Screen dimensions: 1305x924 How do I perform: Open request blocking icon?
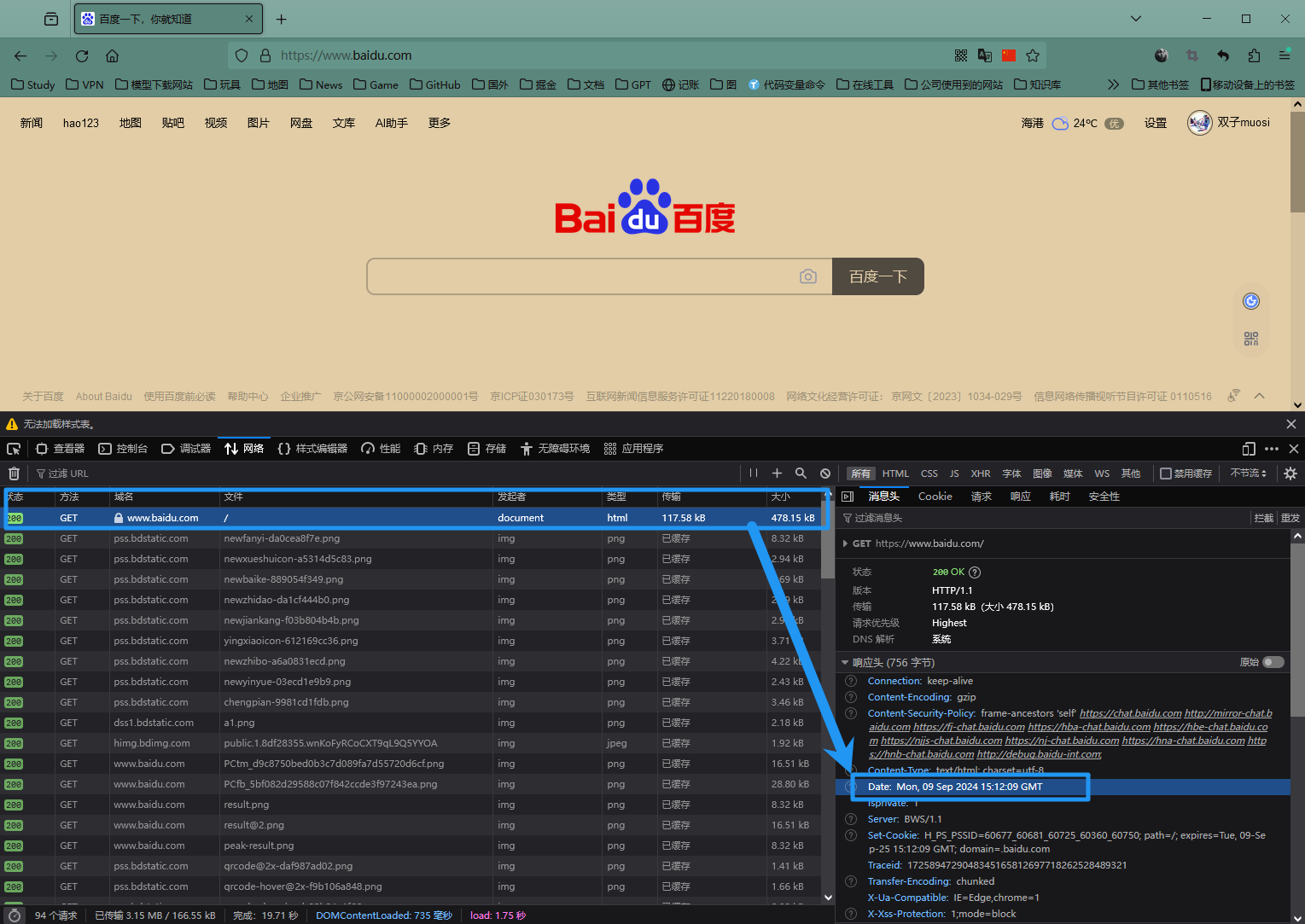(x=825, y=473)
